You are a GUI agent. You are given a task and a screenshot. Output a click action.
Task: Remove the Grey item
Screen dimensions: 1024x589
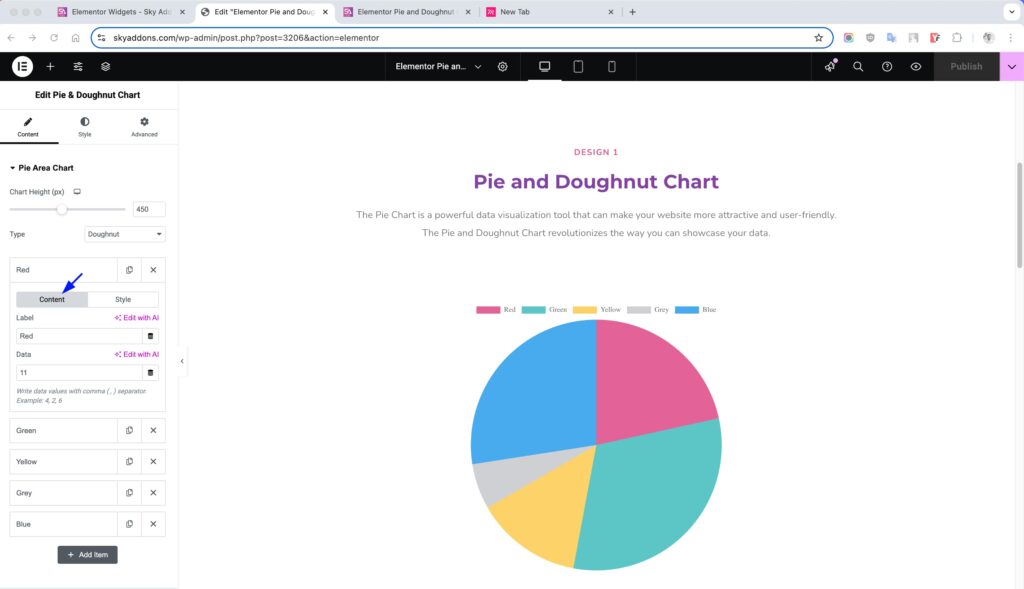(153, 493)
